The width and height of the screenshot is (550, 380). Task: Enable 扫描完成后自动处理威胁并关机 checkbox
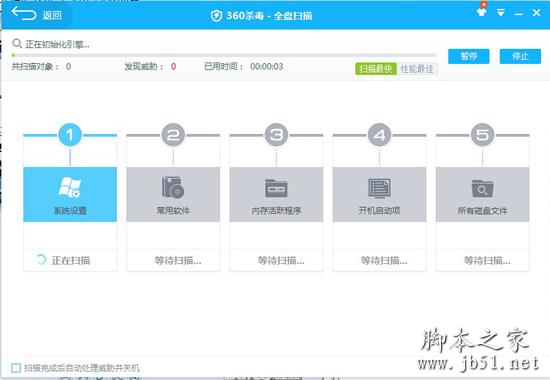16,368
